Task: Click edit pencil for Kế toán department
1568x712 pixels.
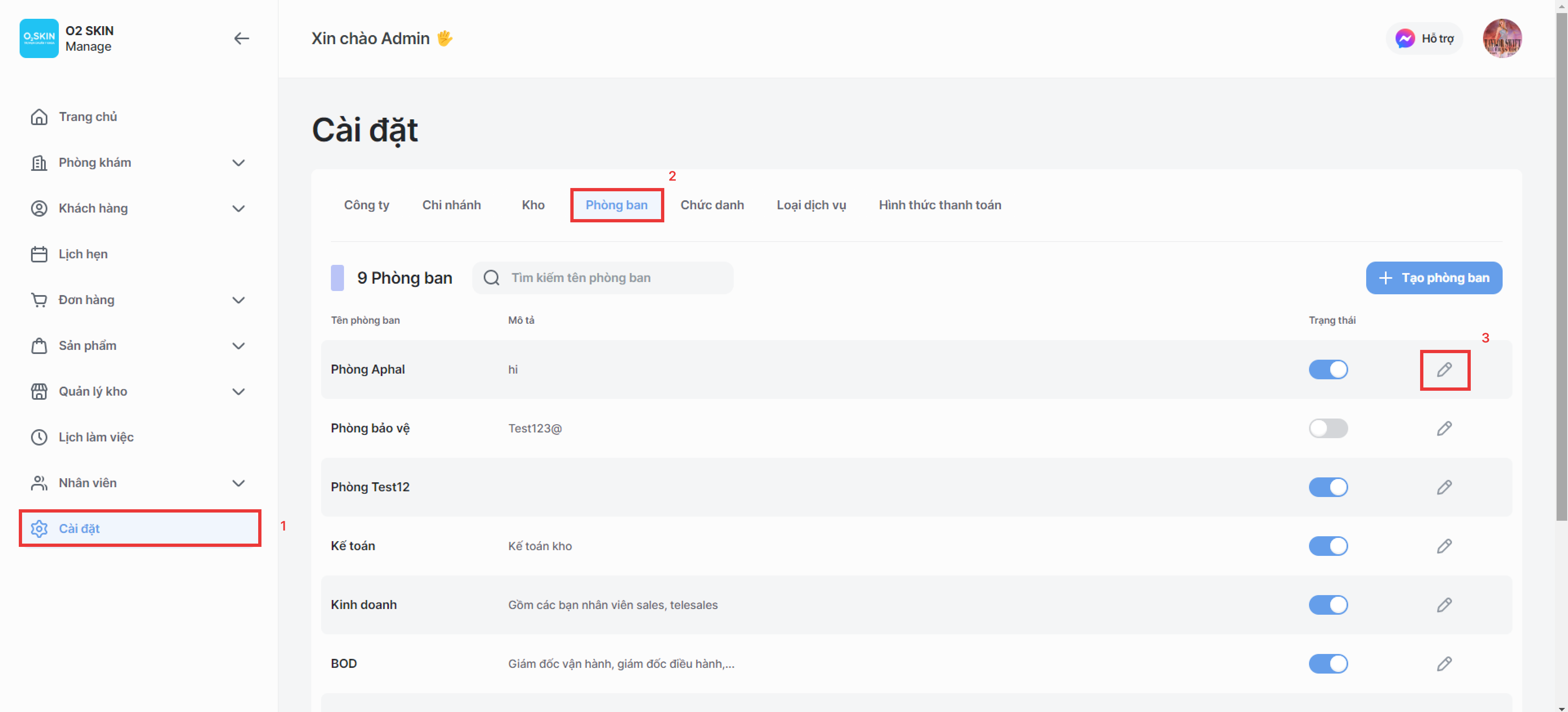Action: 1444,546
